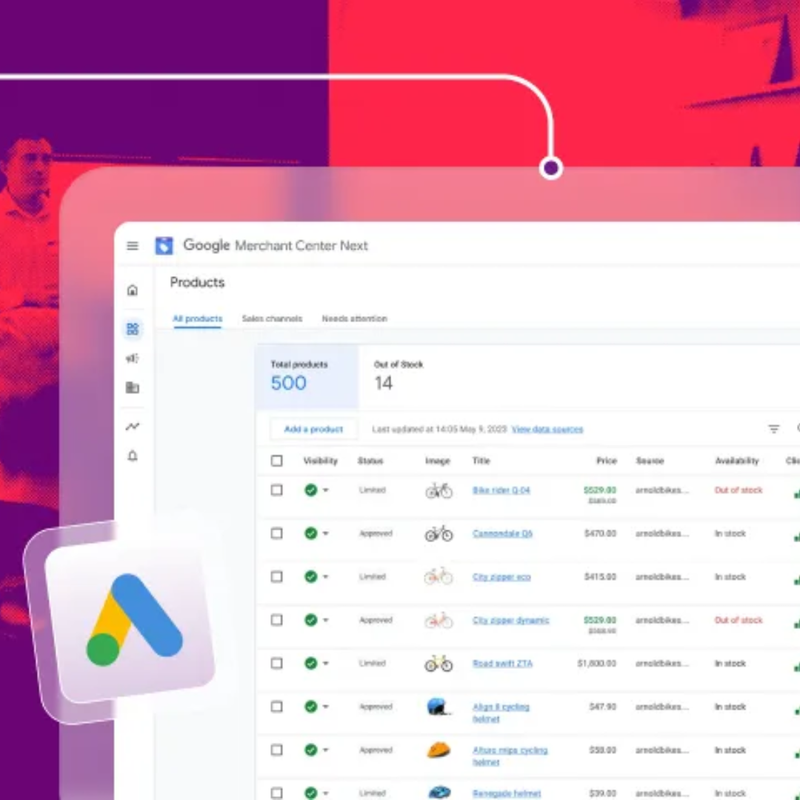Select the Out of Stock 14 card
Viewport: 800px width, 800px height.
(x=398, y=377)
